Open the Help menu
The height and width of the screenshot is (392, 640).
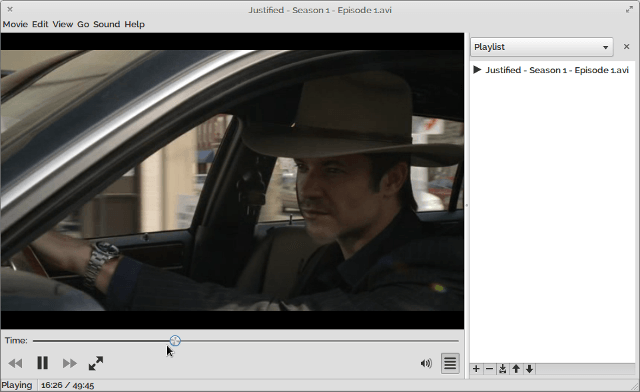click(x=134, y=24)
